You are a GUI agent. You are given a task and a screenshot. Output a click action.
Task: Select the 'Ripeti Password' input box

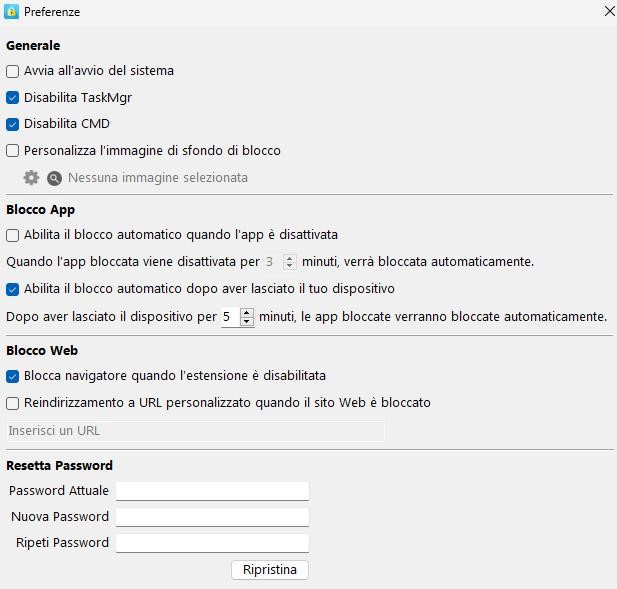click(212, 543)
